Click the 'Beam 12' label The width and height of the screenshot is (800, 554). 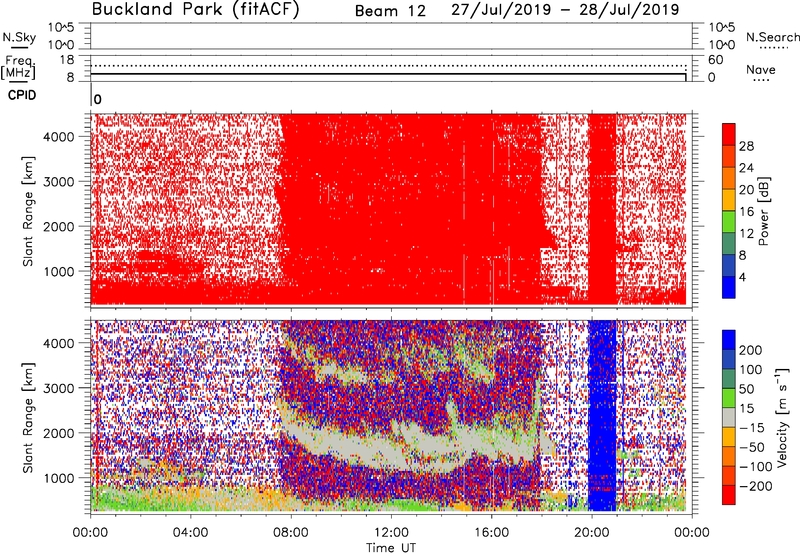click(390, 11)
